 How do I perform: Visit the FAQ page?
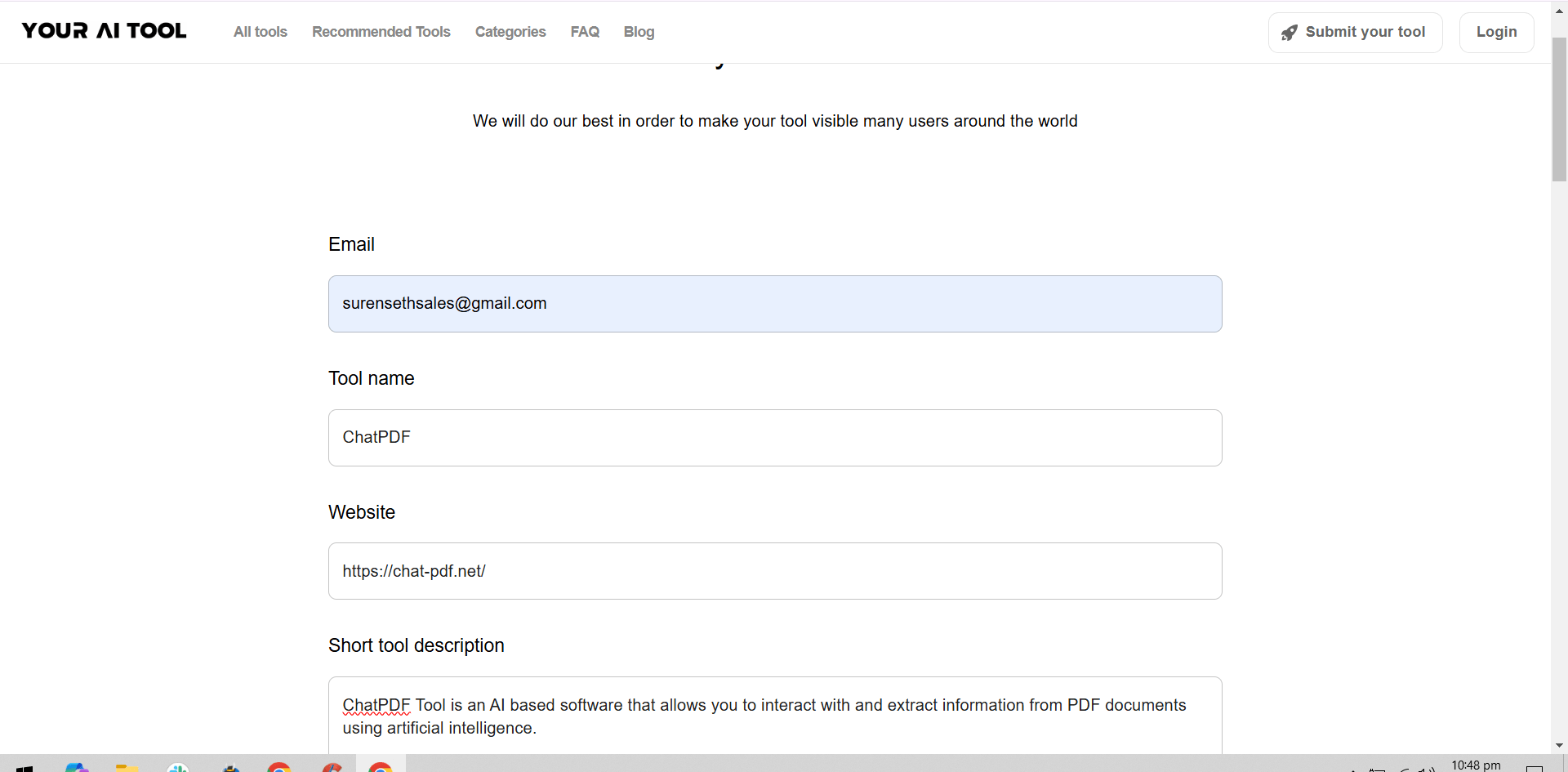585,32
